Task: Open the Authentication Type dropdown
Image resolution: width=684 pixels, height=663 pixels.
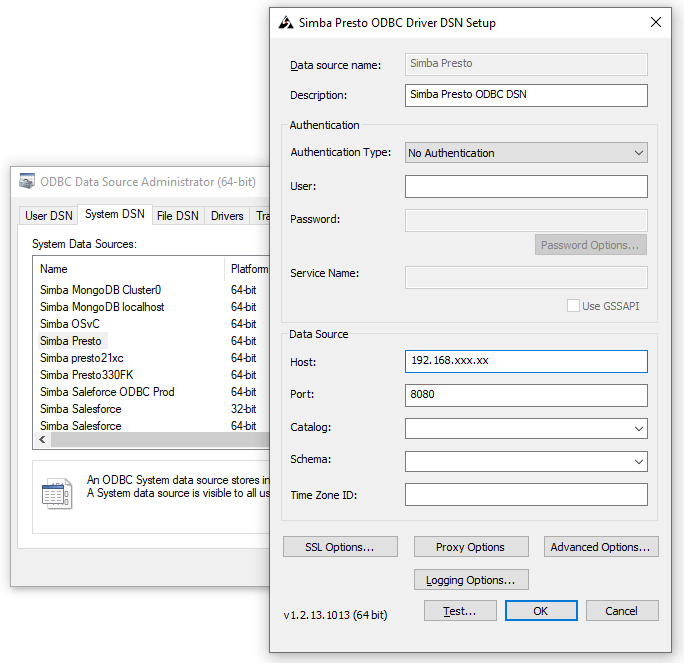Action: tap(526, 153)
